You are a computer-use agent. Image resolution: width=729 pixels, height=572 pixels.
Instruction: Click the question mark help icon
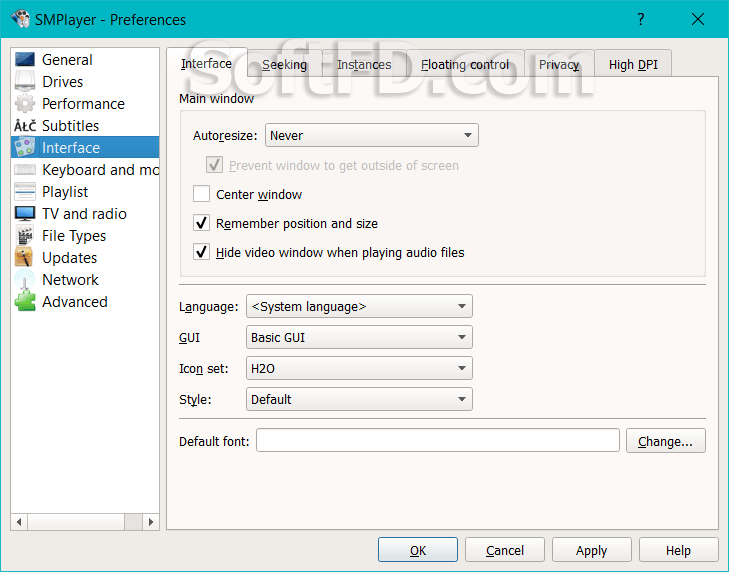641,19
